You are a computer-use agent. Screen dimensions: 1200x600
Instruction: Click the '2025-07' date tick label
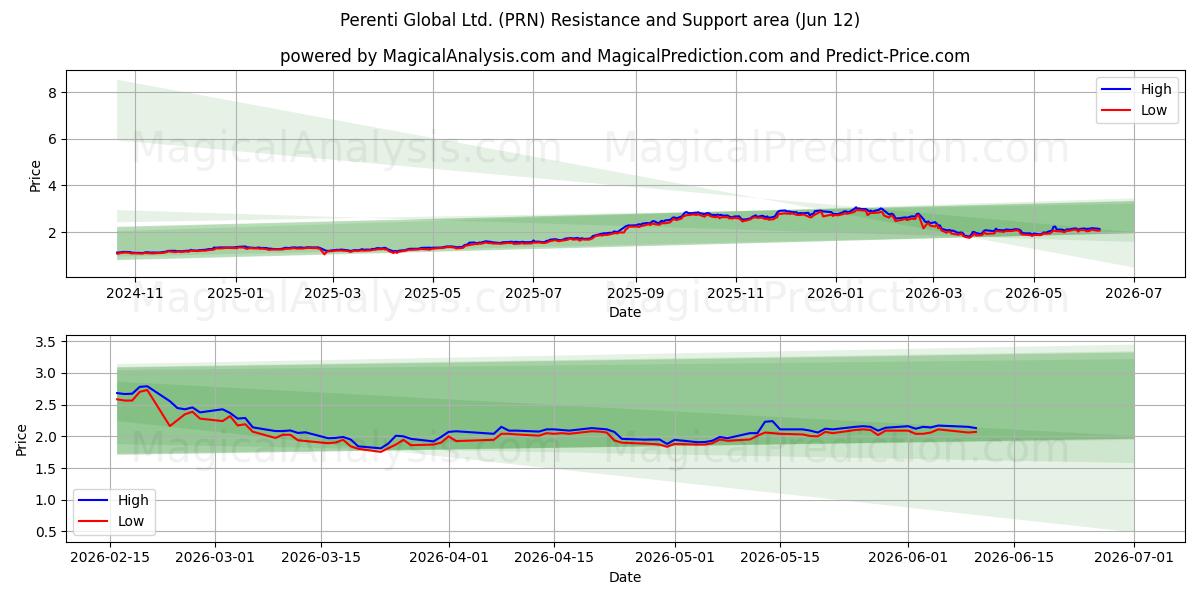click(533, 293)
